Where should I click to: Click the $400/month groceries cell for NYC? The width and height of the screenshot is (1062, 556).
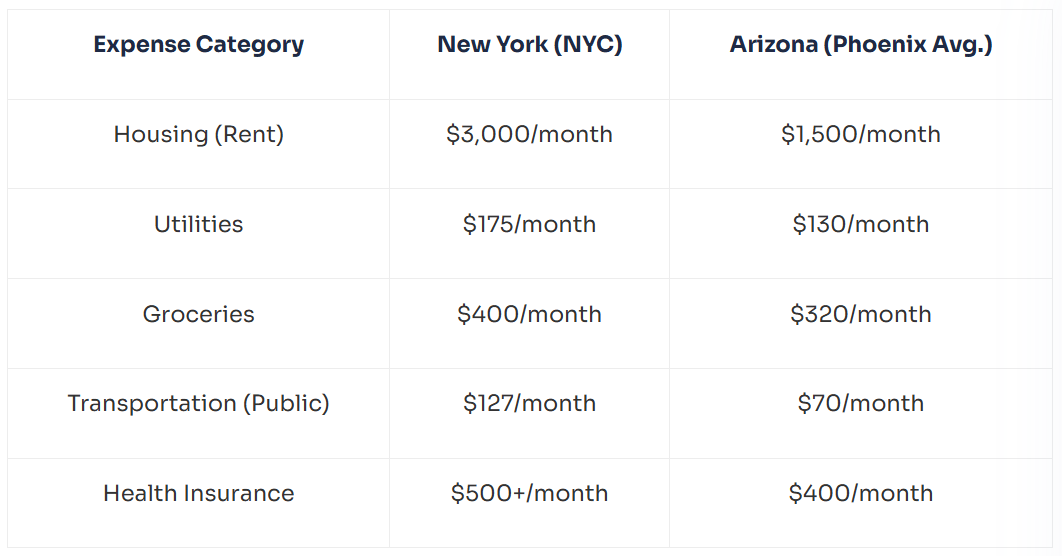(529, 314)
